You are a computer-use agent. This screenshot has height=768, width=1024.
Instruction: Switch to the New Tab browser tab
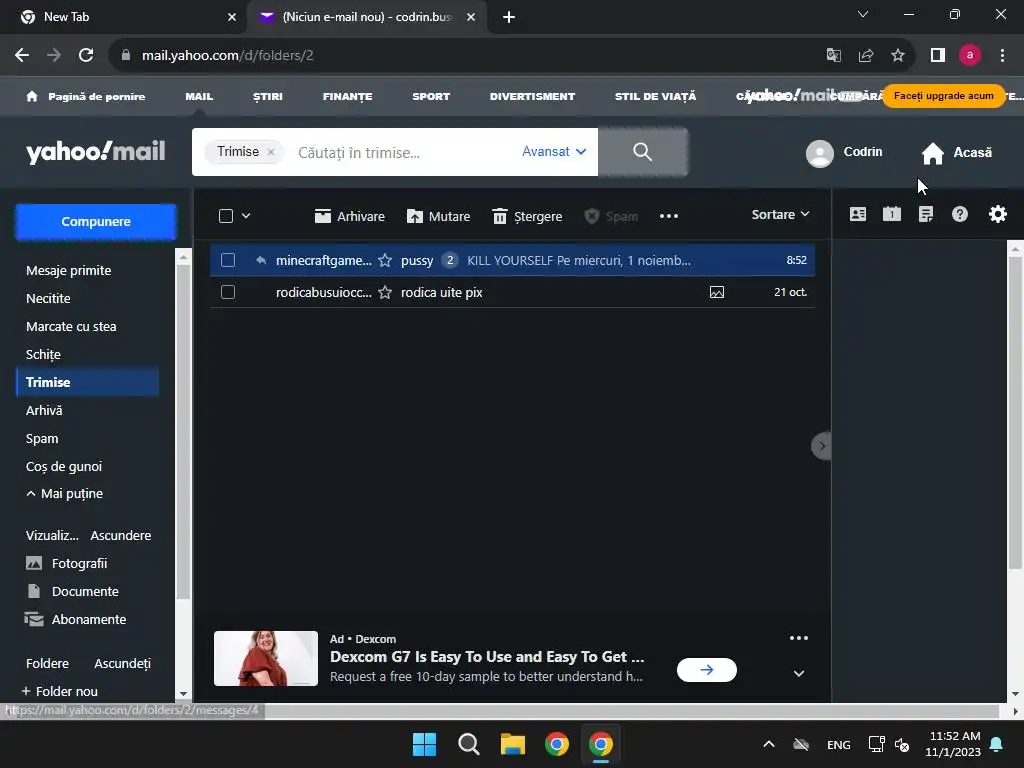(124, 17)
